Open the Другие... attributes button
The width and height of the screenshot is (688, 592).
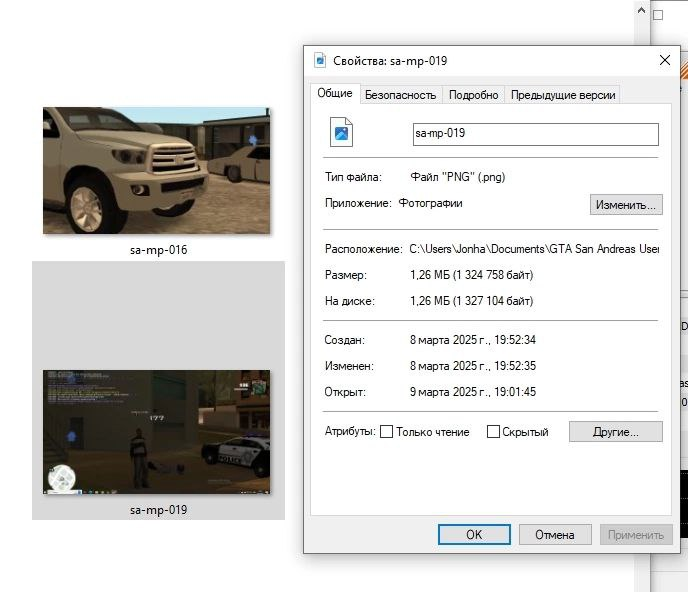(616, 432)
